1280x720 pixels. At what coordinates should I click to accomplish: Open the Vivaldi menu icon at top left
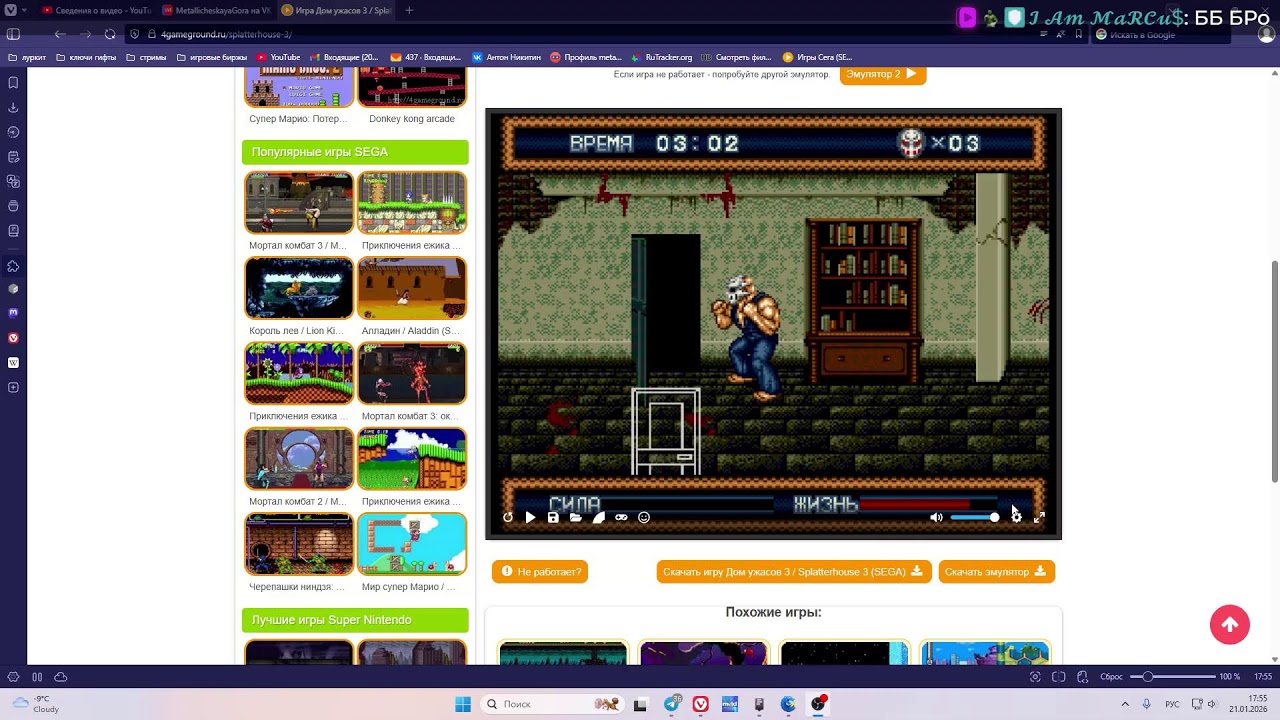pos(10,10)
